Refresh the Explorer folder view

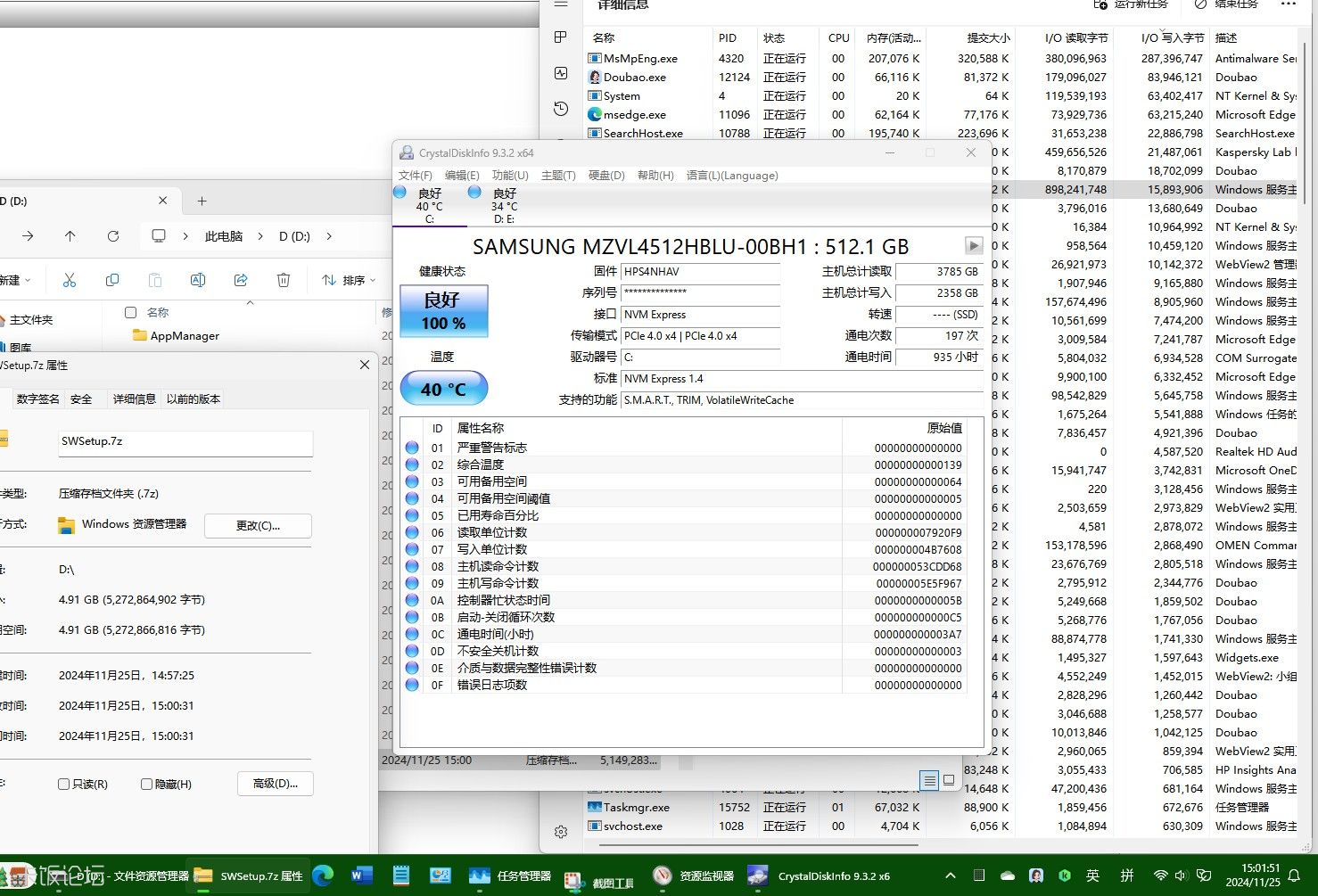[x=112, y=236]
